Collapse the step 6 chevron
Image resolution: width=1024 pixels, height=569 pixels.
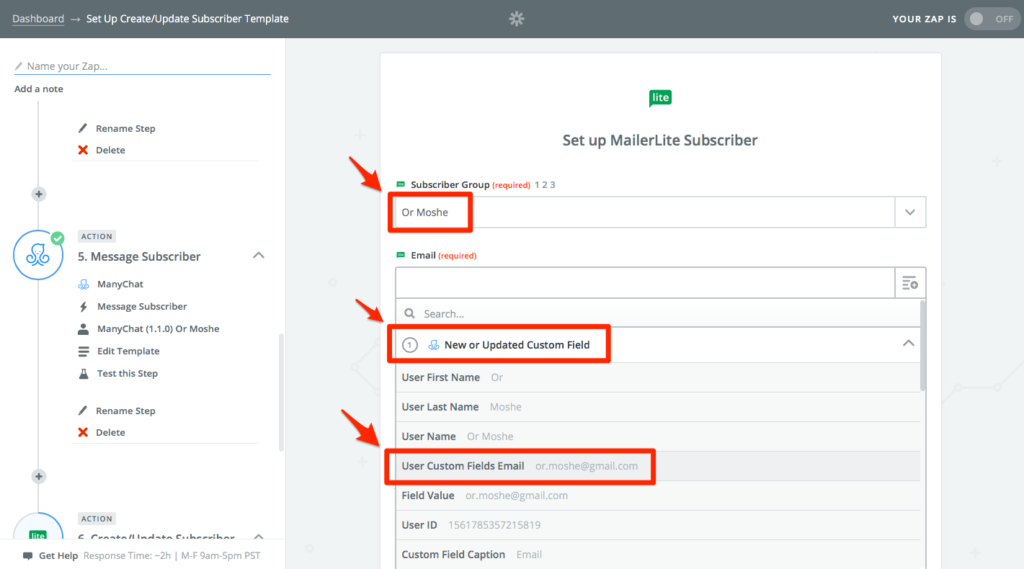259,536
